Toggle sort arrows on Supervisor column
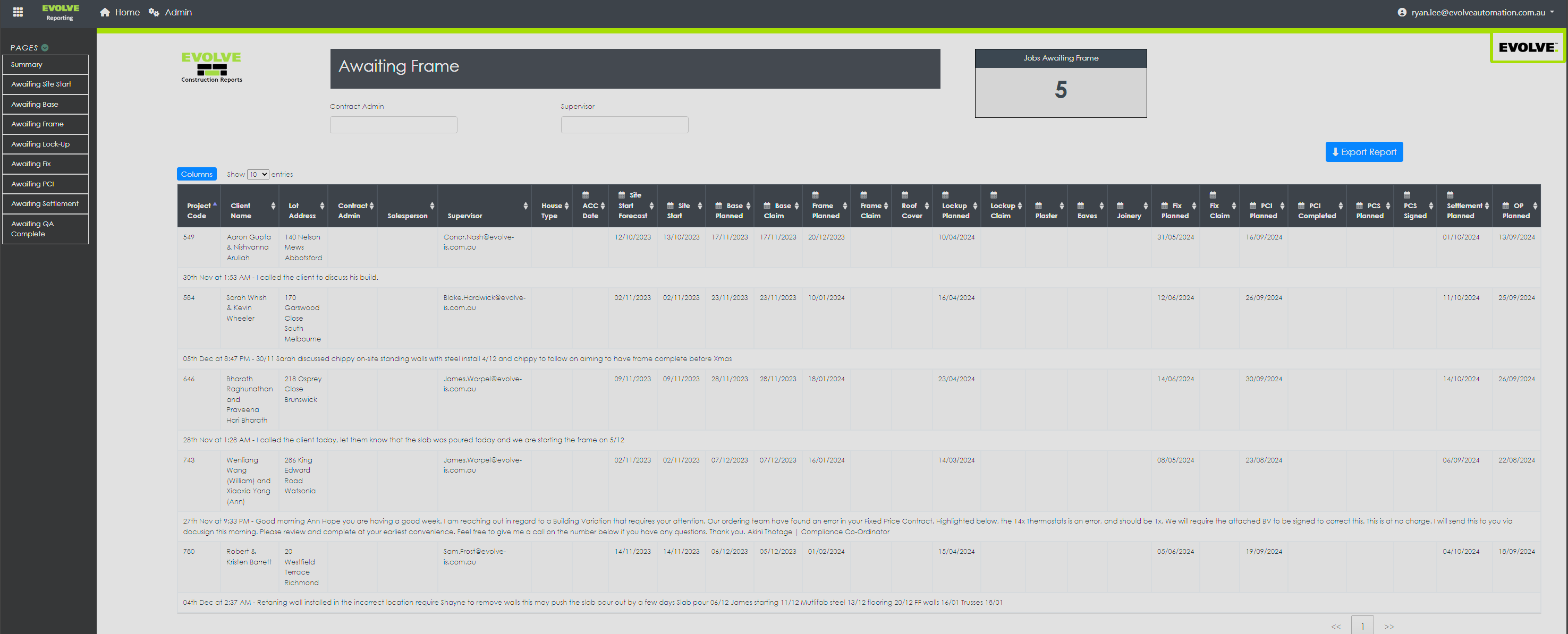 [526, 205]
